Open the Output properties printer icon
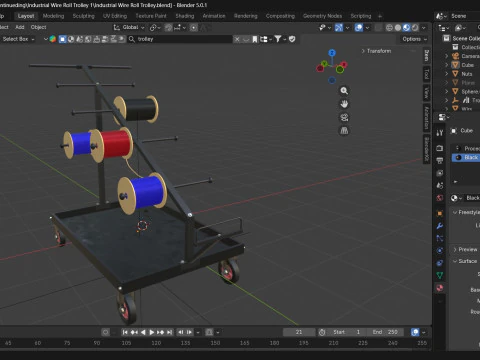This screenshot has width=480, height=360. pos(440,160)
